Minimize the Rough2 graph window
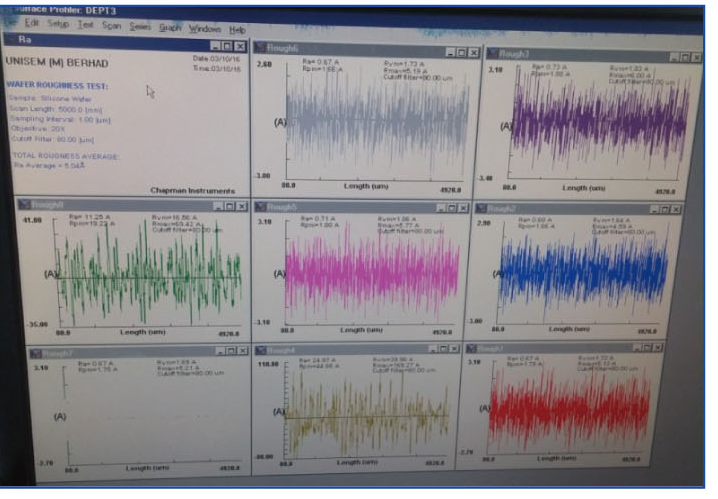 click(655, 209)
